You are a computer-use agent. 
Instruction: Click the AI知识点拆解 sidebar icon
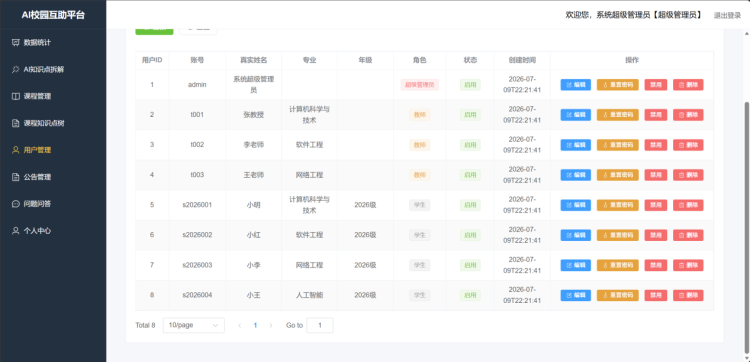(x=15, y=69)
